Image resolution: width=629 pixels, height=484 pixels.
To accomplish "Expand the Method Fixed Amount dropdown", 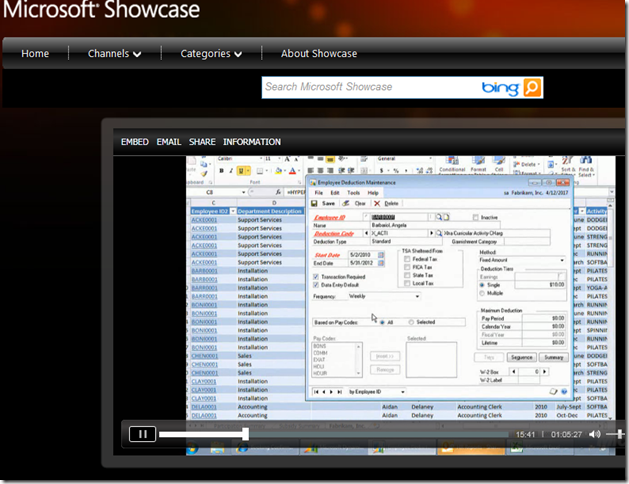I will (562, 260).
